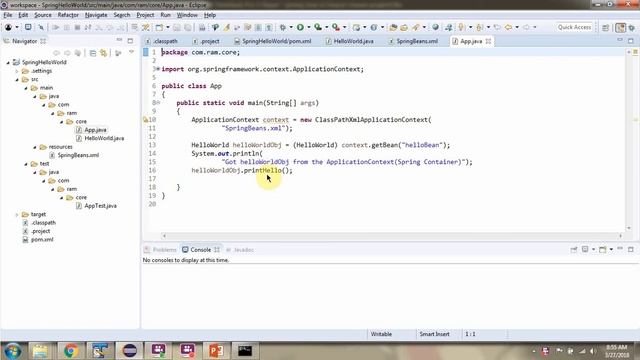Click the clock in the system tray

[617, 351]
